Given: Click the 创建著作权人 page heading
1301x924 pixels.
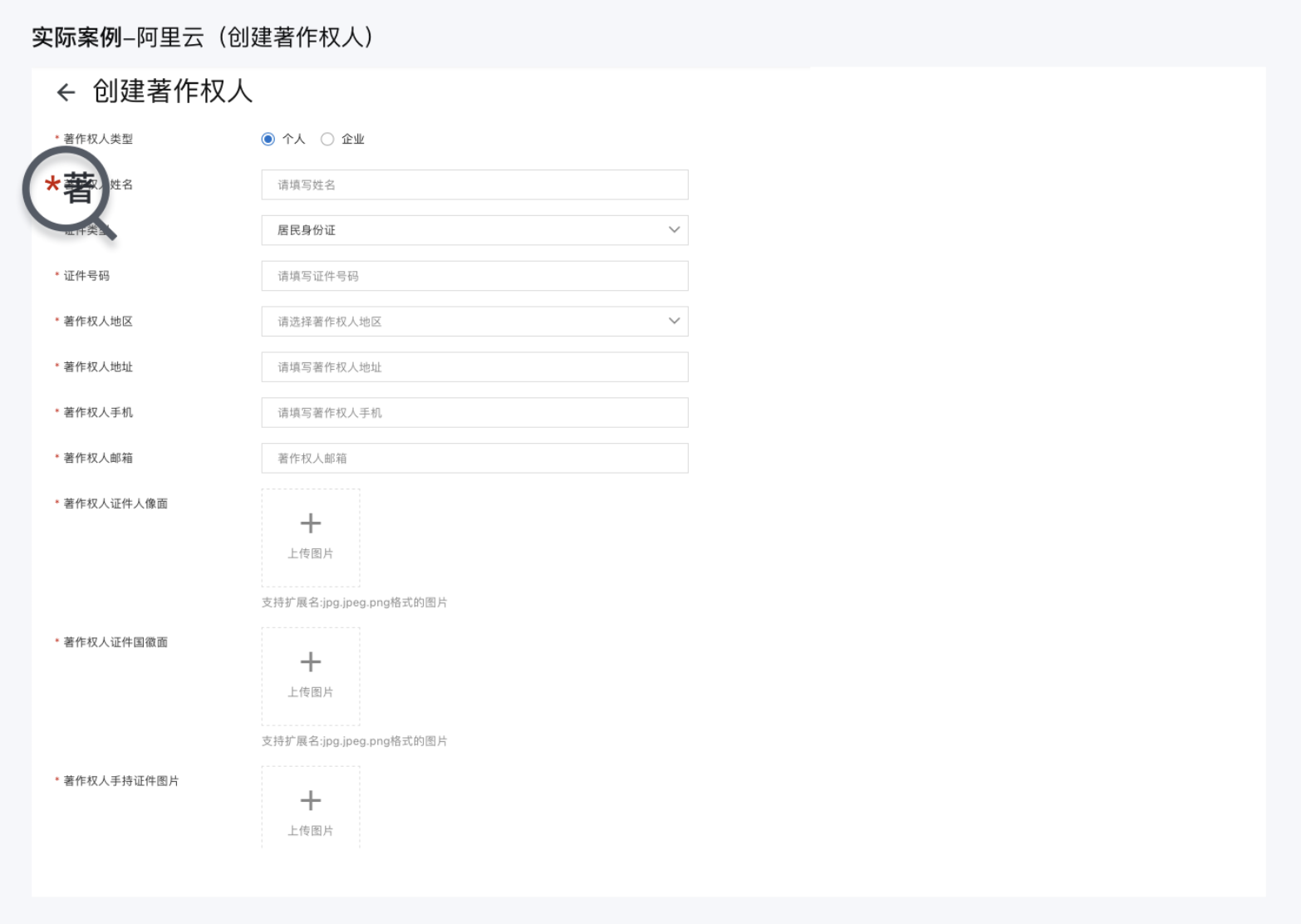Looking at the screenshot, I should 172,91.
